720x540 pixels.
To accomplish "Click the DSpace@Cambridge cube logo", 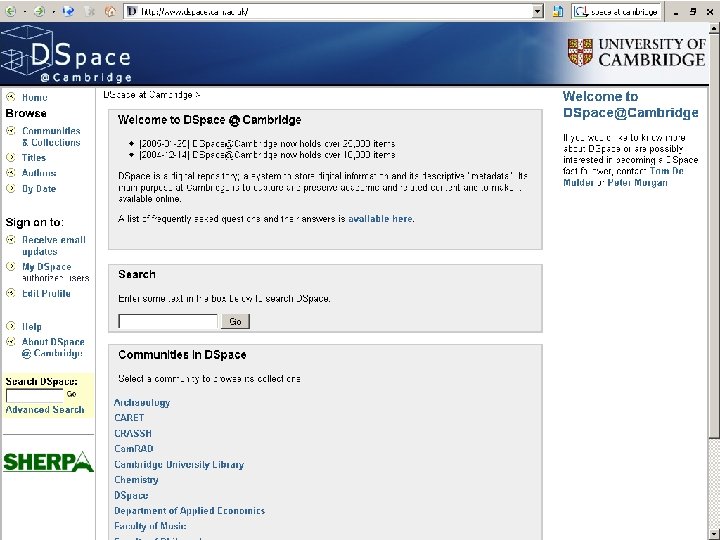I will click(67, 54).
